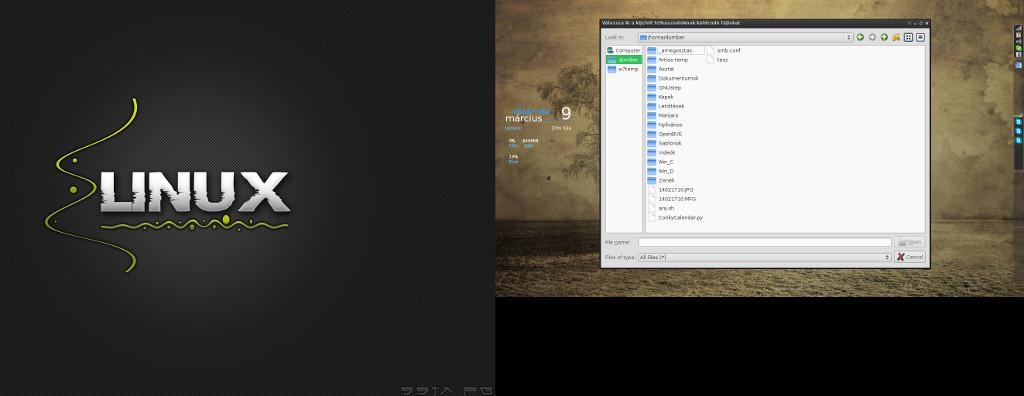Select the Letöltések folder
1024x396 pixels.
(x=666, y=106)
